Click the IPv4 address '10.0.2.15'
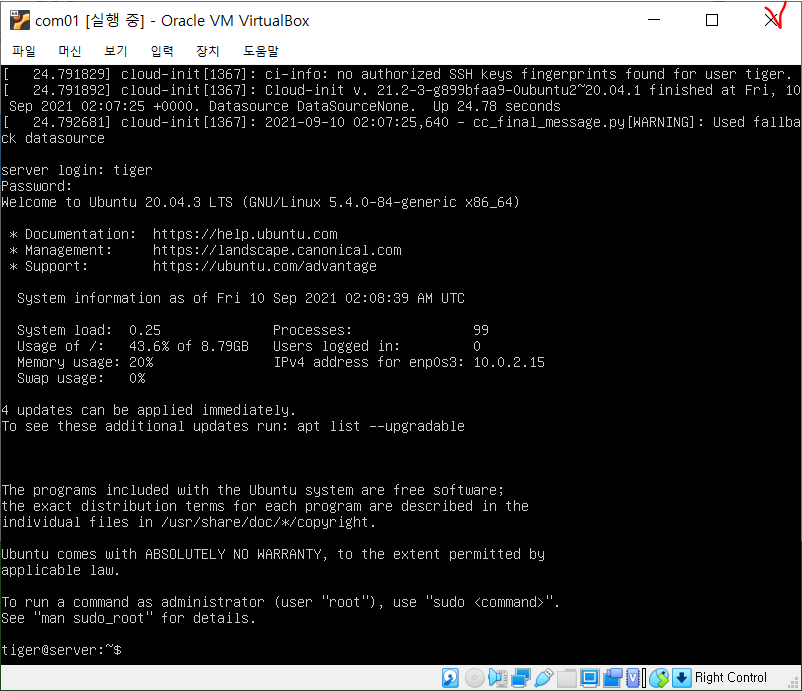802x691 pixels. (x=509, y=362)
